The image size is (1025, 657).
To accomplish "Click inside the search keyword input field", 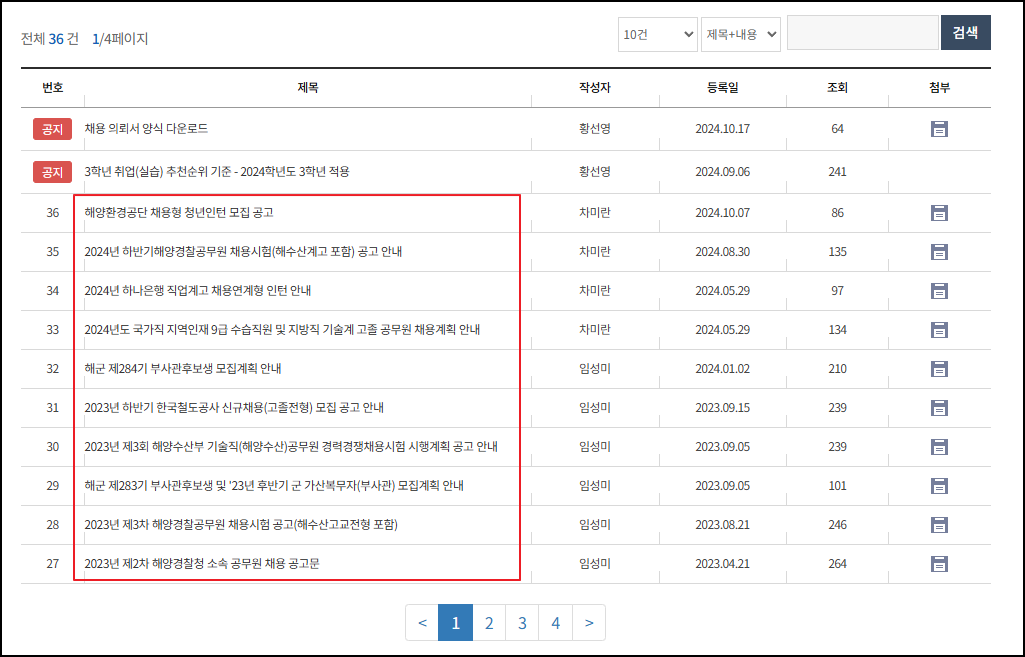I will coord(862,32).
